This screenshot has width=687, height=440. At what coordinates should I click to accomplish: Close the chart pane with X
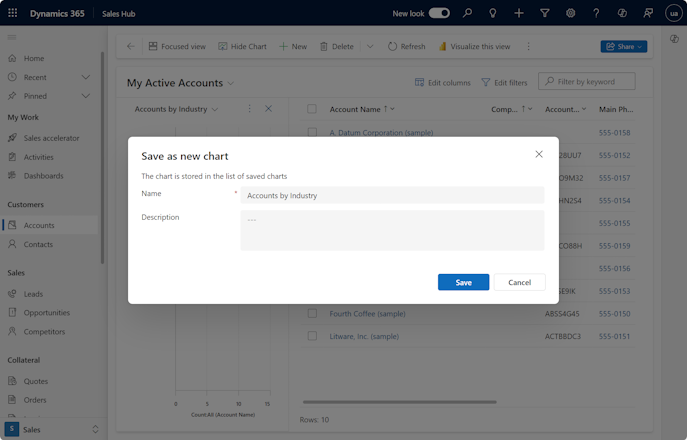coord(269,109)
